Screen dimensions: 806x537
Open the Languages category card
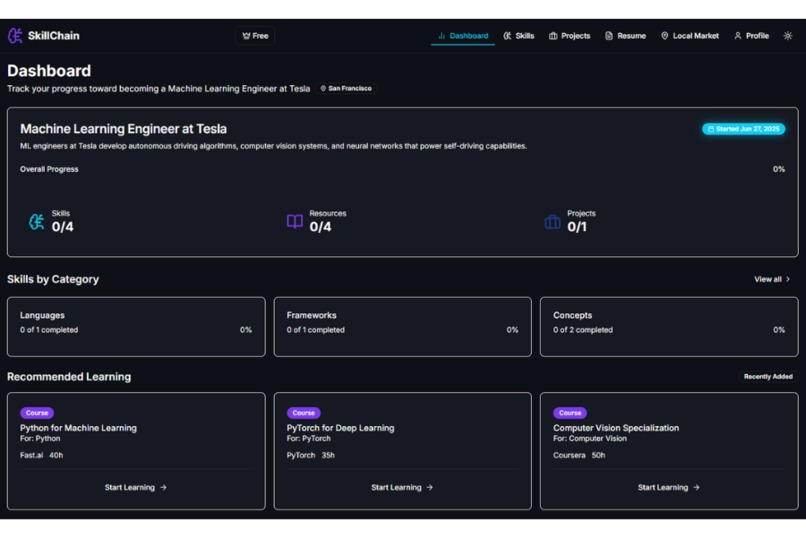click(x=136, y=327)
